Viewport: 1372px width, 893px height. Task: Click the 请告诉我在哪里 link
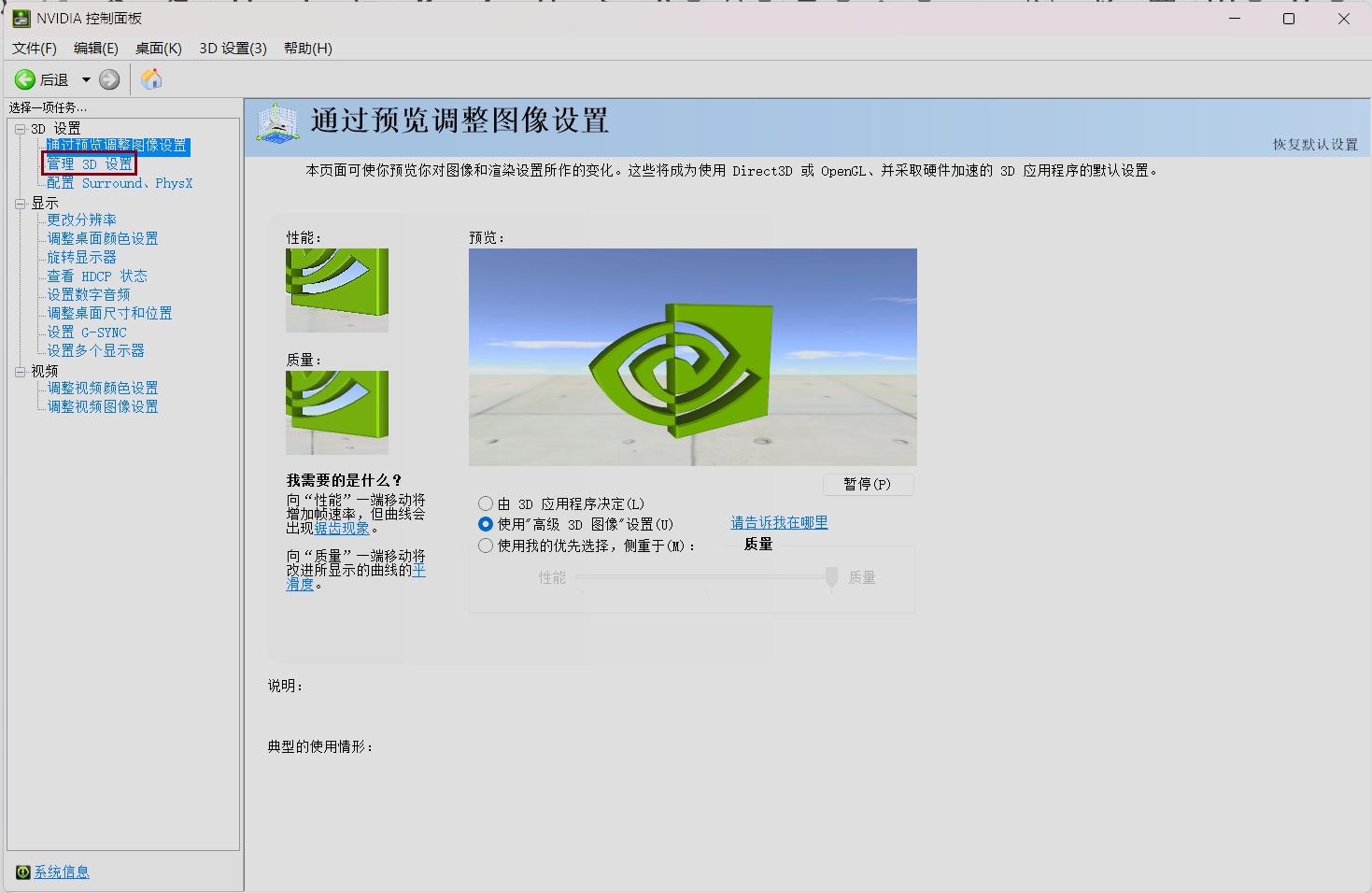click(x=779, y=523)
